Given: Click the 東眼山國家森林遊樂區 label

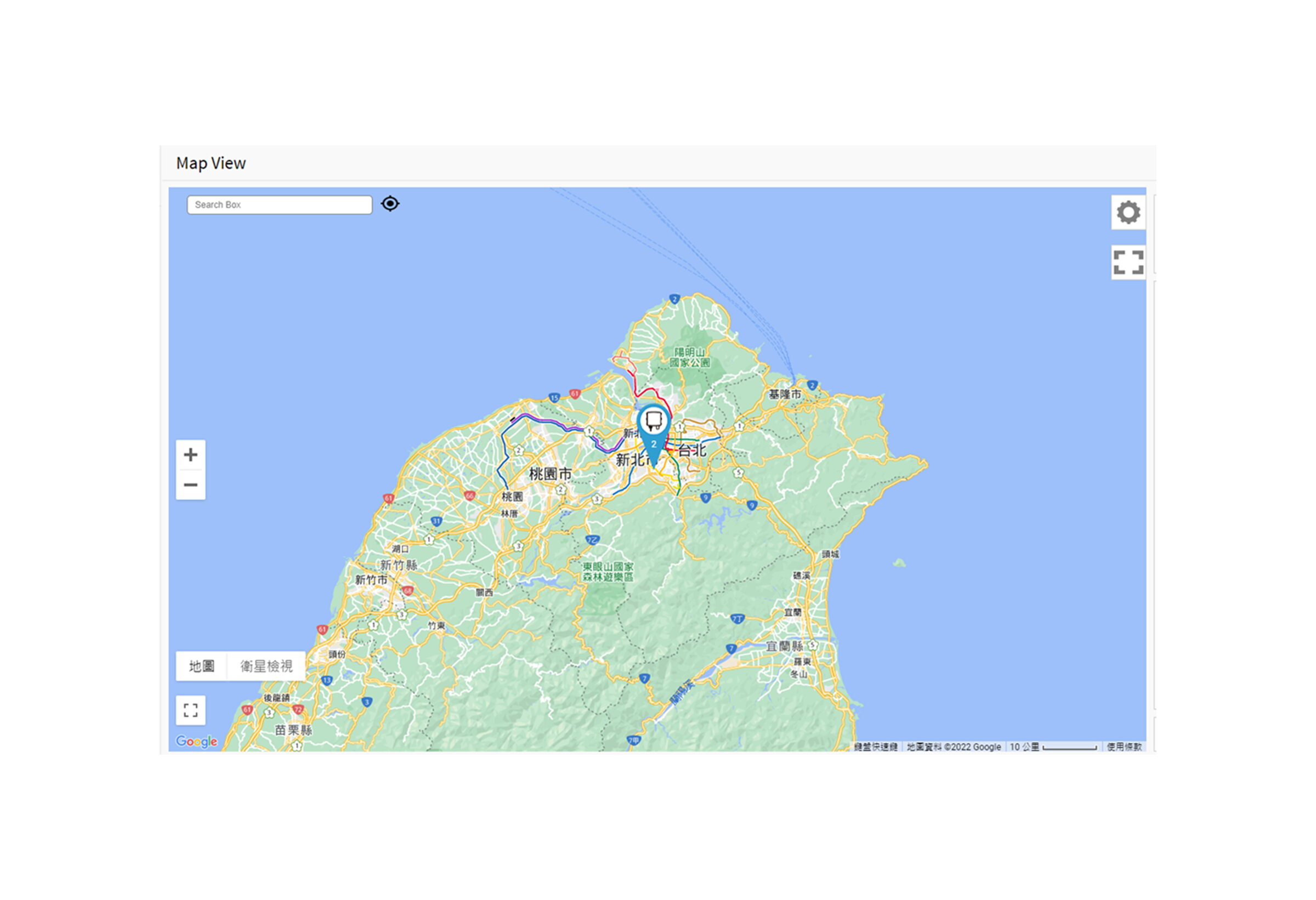Looking at the screenshot, I should point(608,572).
